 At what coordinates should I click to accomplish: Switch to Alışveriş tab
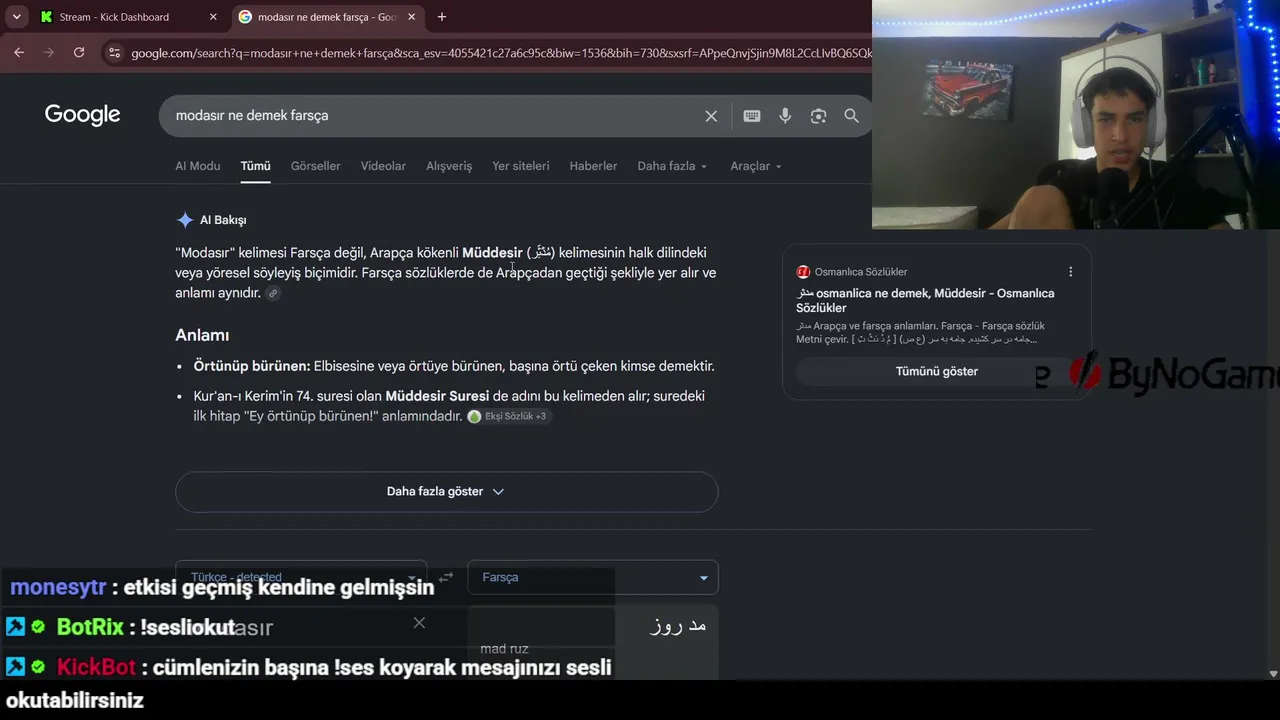pos(449,166)
